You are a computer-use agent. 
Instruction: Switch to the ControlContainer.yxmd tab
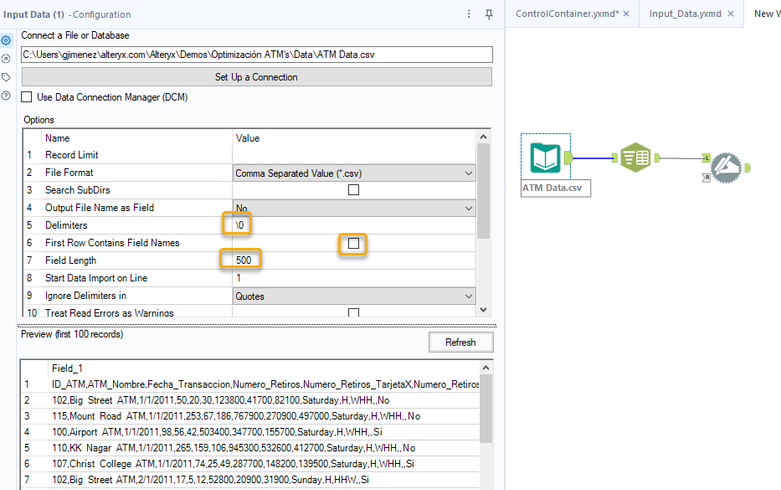567,14
